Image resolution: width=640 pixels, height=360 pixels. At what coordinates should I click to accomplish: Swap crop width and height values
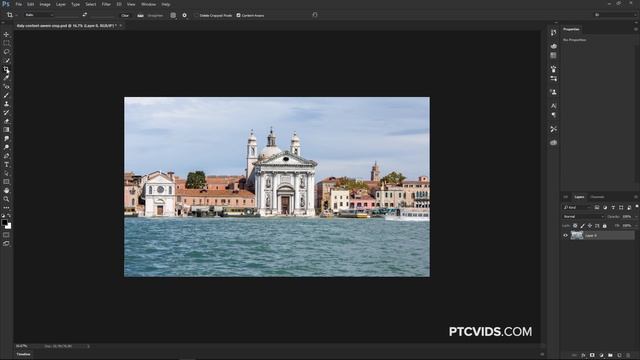point(84,15)
